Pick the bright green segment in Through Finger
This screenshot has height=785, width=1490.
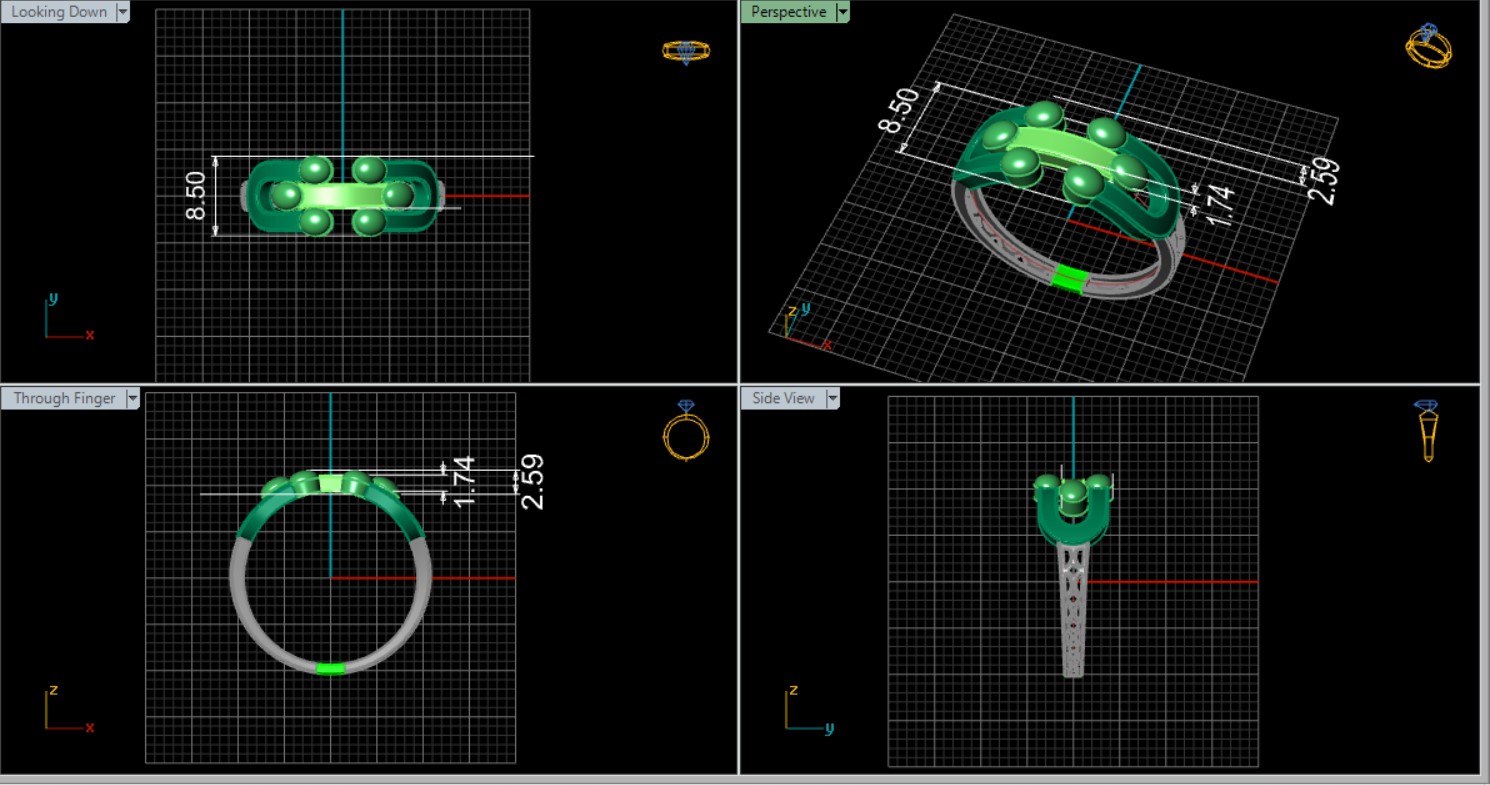(330, 668)
